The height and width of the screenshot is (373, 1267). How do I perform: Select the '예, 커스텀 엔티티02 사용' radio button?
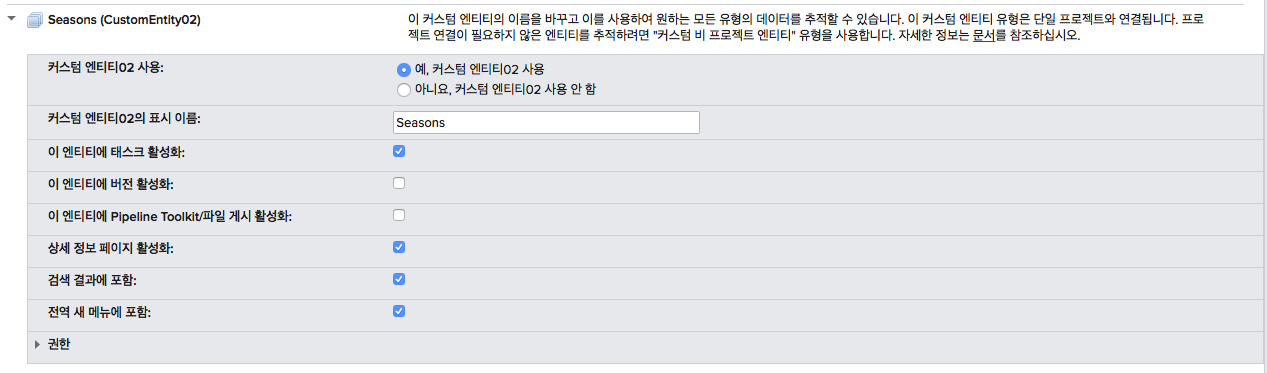(403, 69)
